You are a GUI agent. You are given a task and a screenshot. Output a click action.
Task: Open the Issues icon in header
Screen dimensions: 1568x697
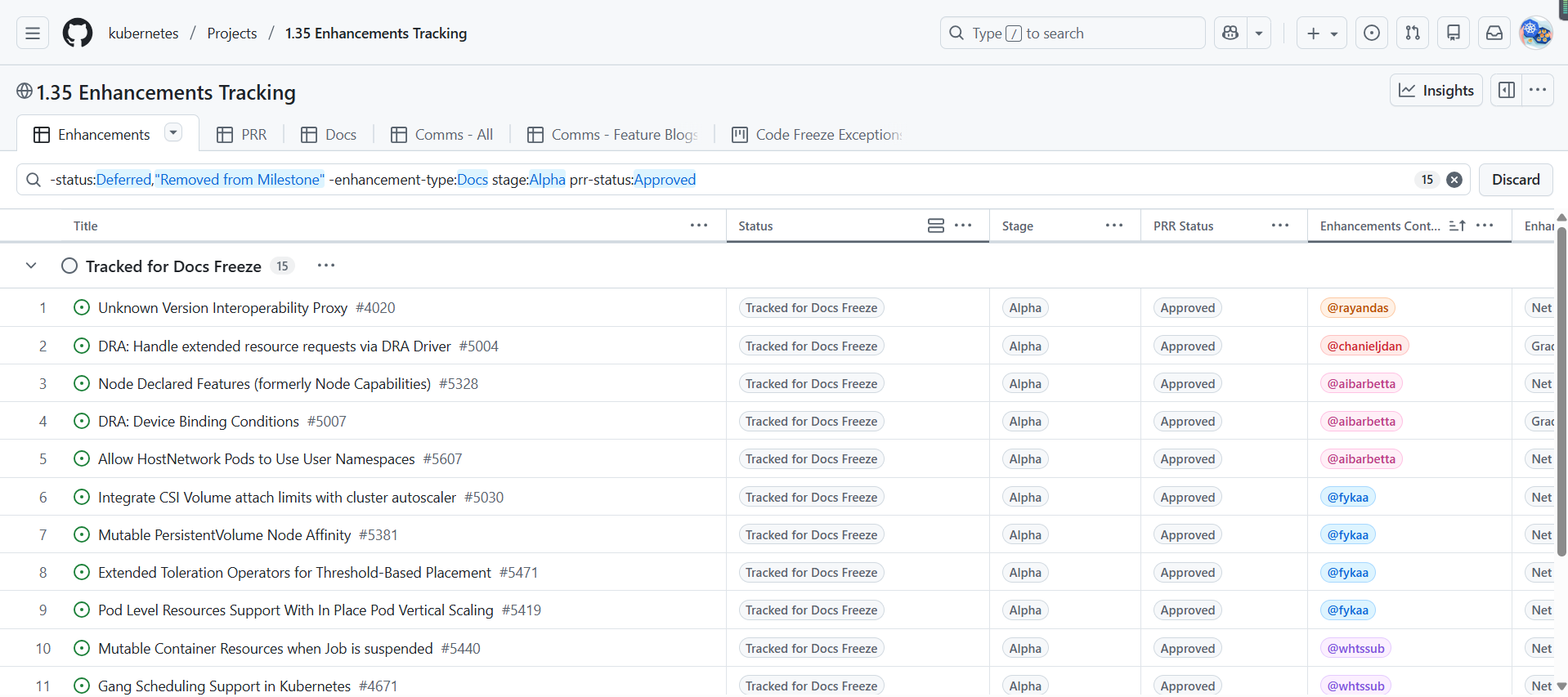tap(1372, 34)
